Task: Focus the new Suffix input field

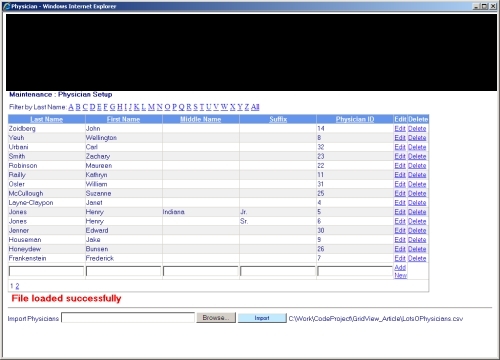Action: (278, 271)
